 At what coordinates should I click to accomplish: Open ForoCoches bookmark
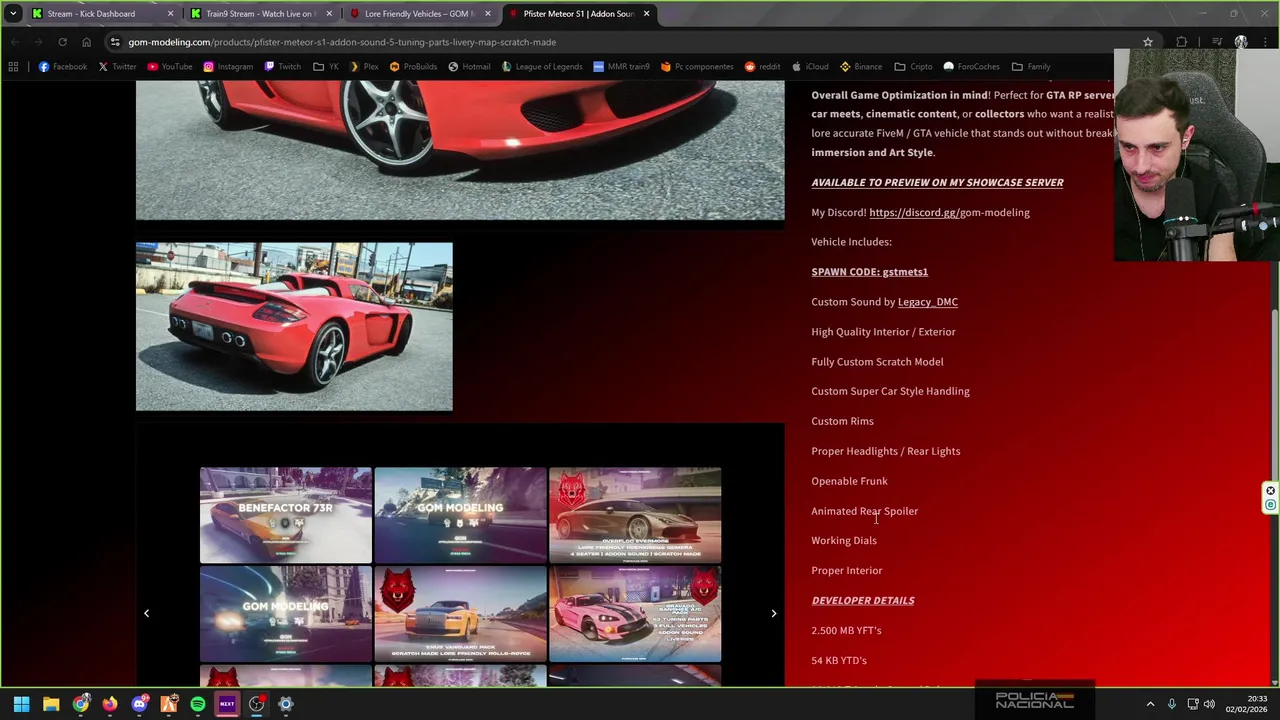click(971, 67)
